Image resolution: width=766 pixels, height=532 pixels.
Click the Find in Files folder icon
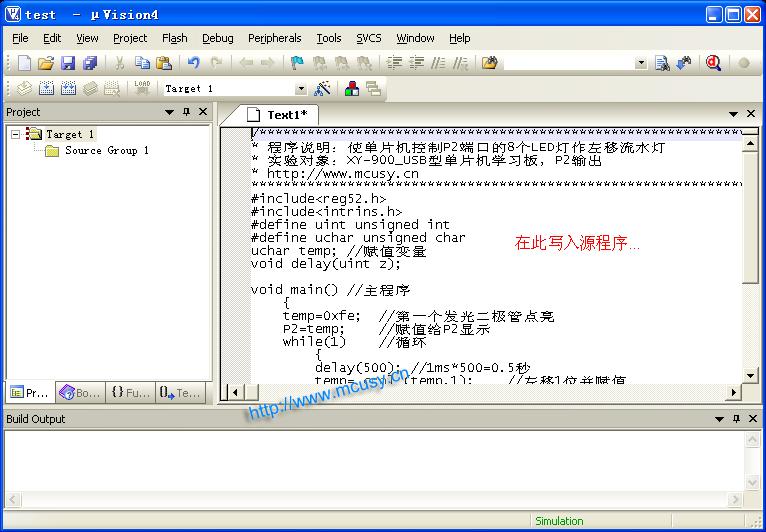click(x=489, y=63)
